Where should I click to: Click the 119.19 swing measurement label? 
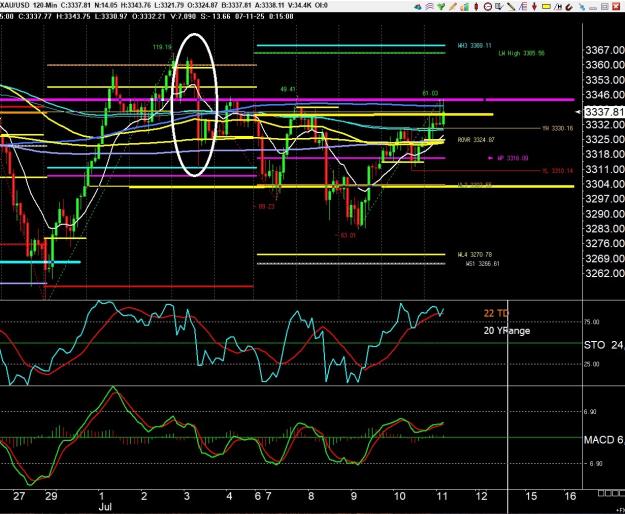162,47
